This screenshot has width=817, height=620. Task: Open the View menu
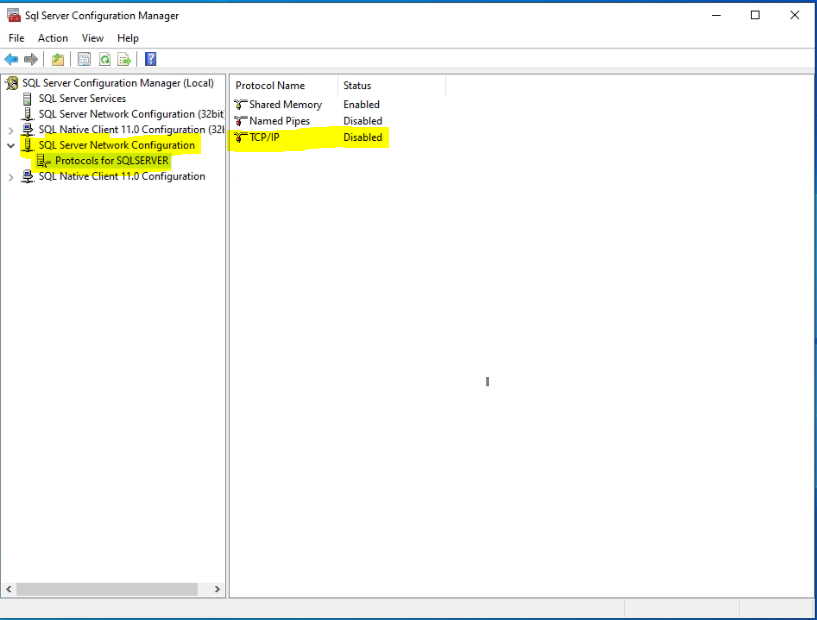click(92, 38)
